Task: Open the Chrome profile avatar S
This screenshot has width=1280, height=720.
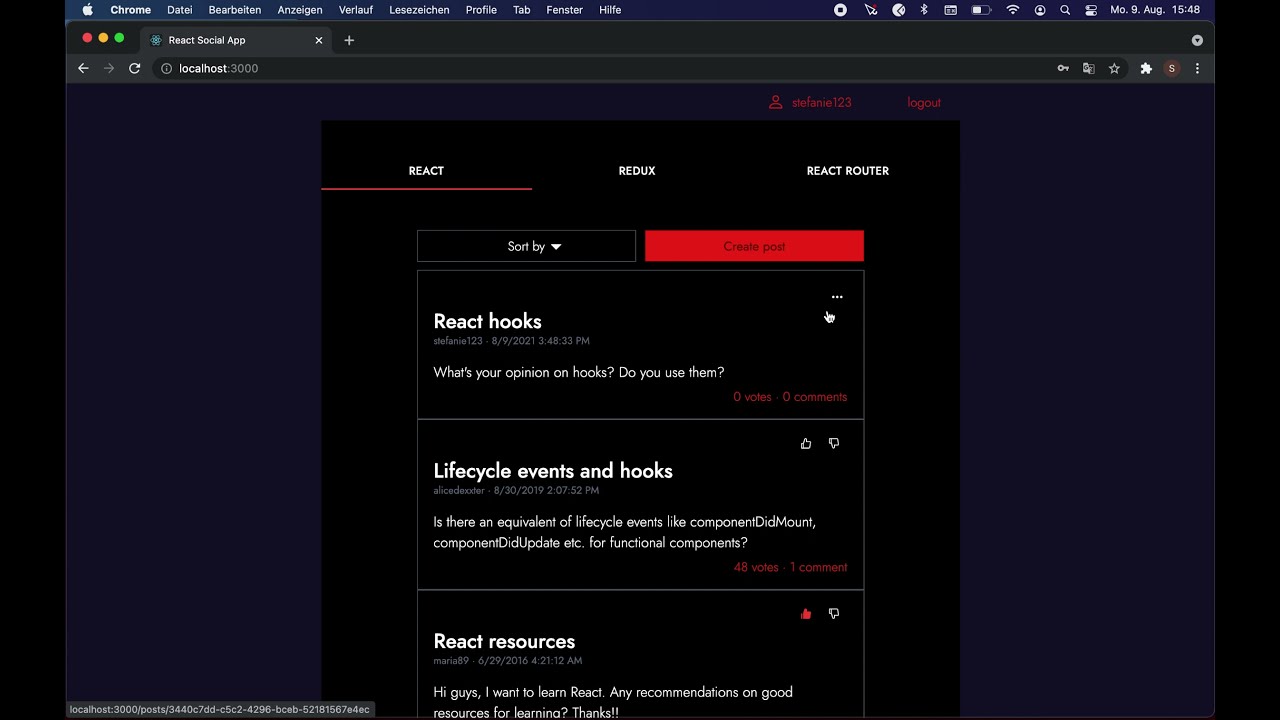Action: 1172,68
